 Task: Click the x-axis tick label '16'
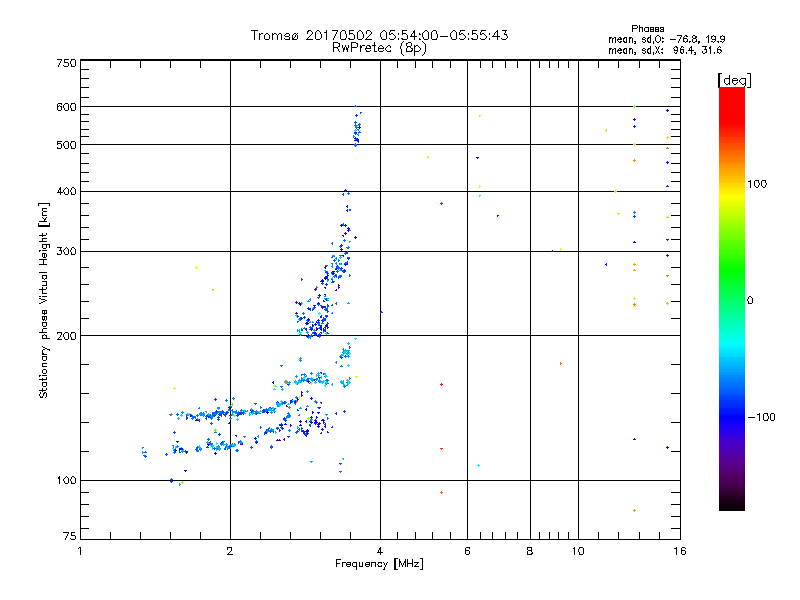click(680, 551)
